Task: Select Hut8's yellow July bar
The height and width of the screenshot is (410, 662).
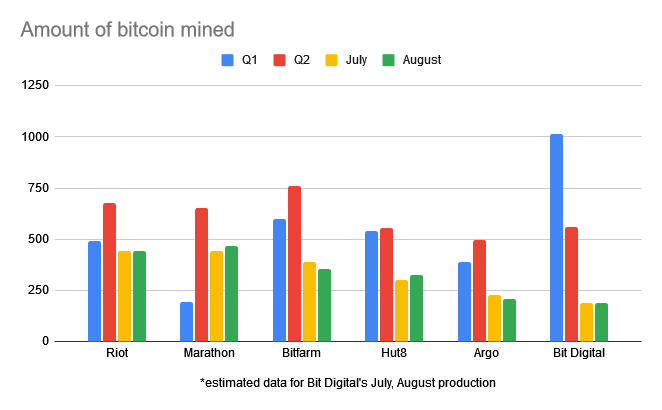Action: point(402,310)
